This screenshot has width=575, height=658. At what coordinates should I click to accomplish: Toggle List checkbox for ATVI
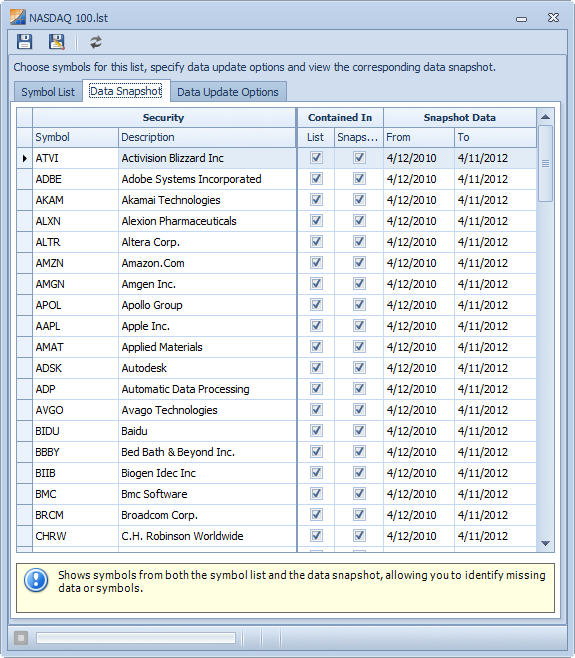[x=316, y=158]
